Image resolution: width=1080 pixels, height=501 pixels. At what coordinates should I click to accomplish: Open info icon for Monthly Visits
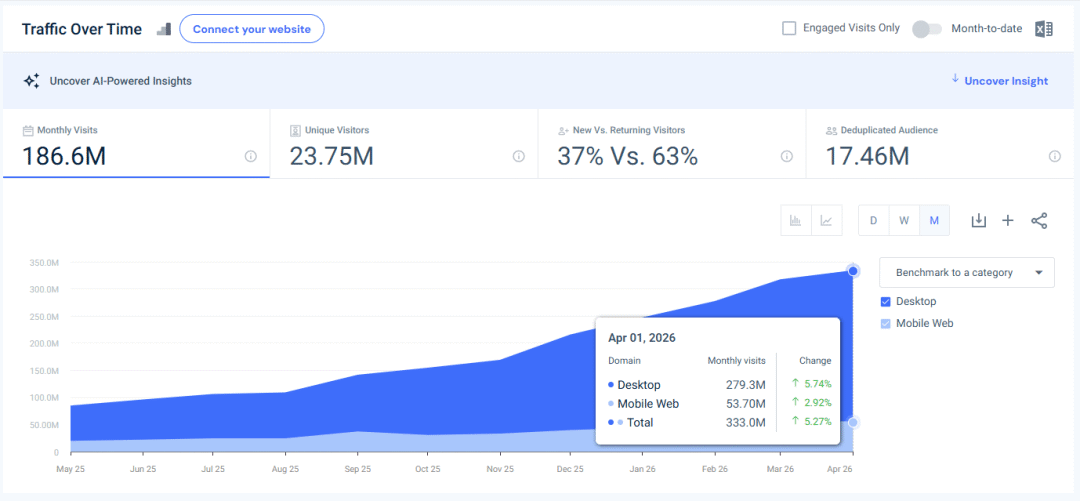coord(251,156)
